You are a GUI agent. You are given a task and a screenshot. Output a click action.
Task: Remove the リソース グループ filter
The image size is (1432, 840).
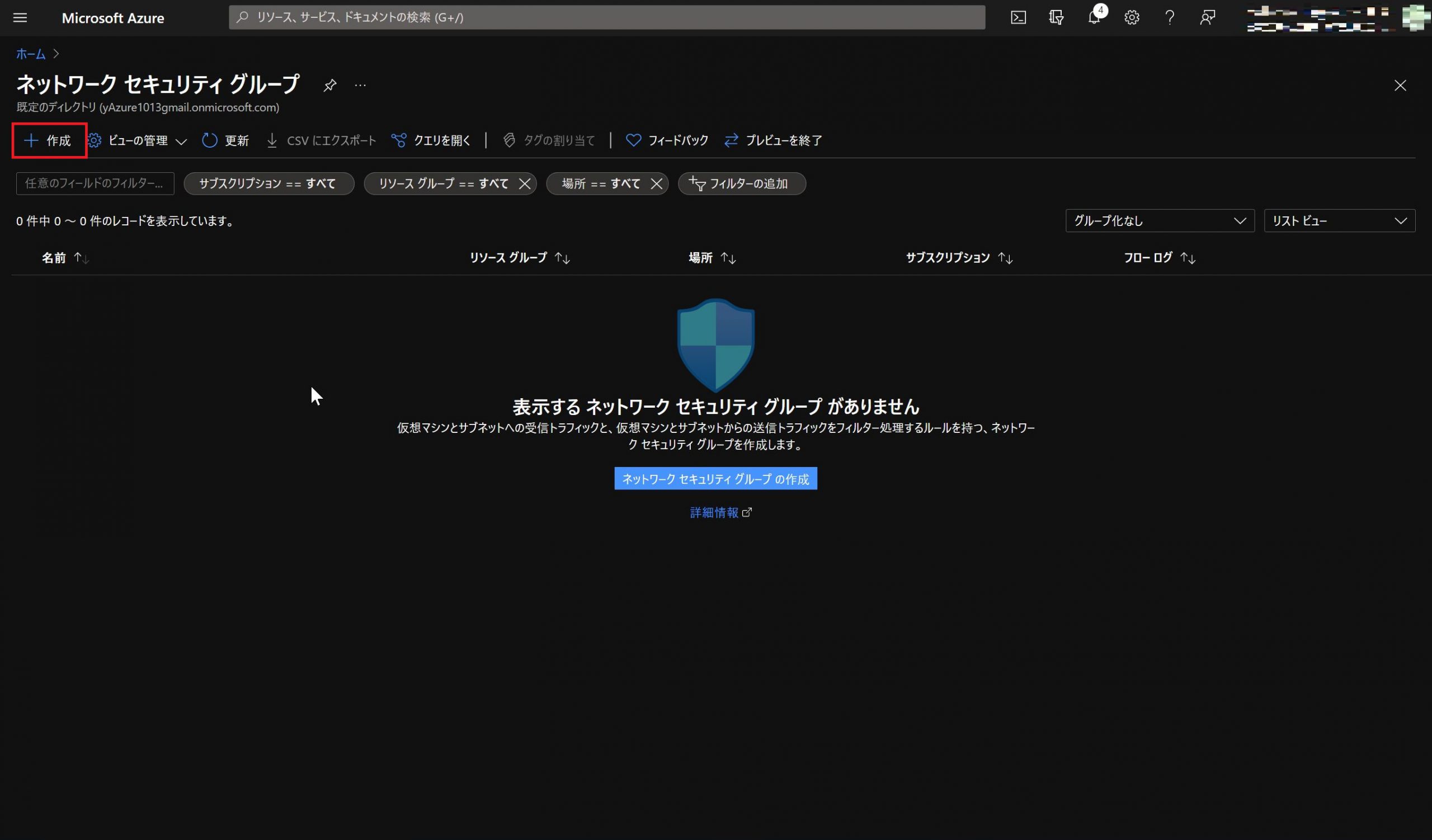coord(525,183)
